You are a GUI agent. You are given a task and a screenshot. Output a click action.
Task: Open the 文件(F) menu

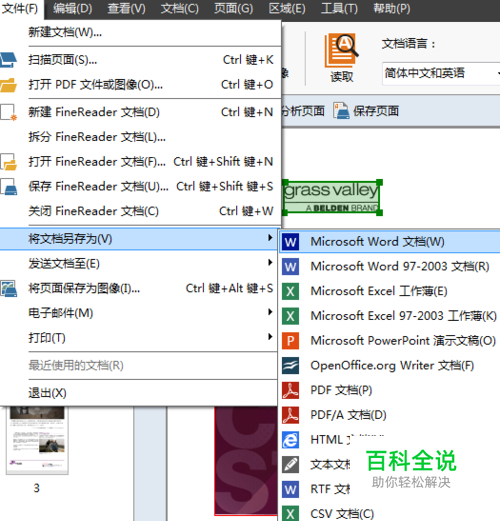[x=20, y=9]
